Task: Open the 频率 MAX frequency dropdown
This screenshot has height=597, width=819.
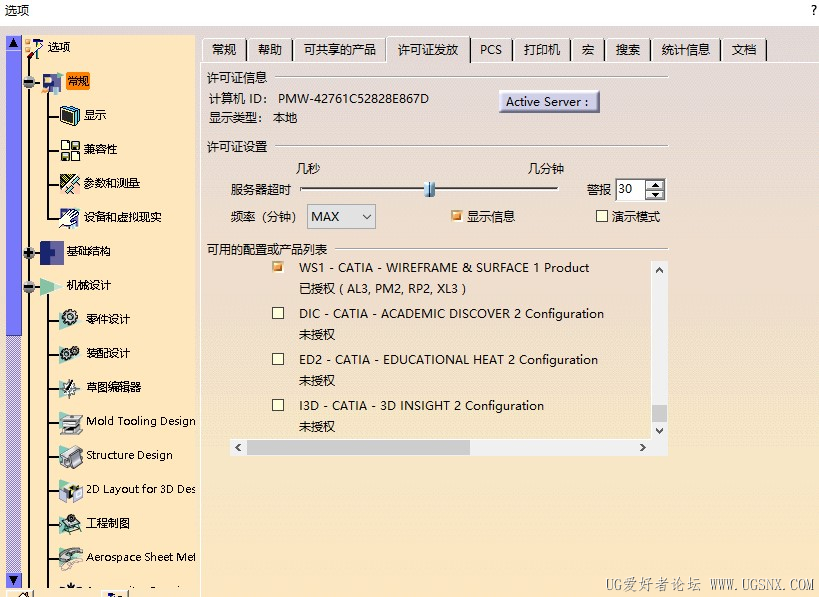Action: pos(341,216)
